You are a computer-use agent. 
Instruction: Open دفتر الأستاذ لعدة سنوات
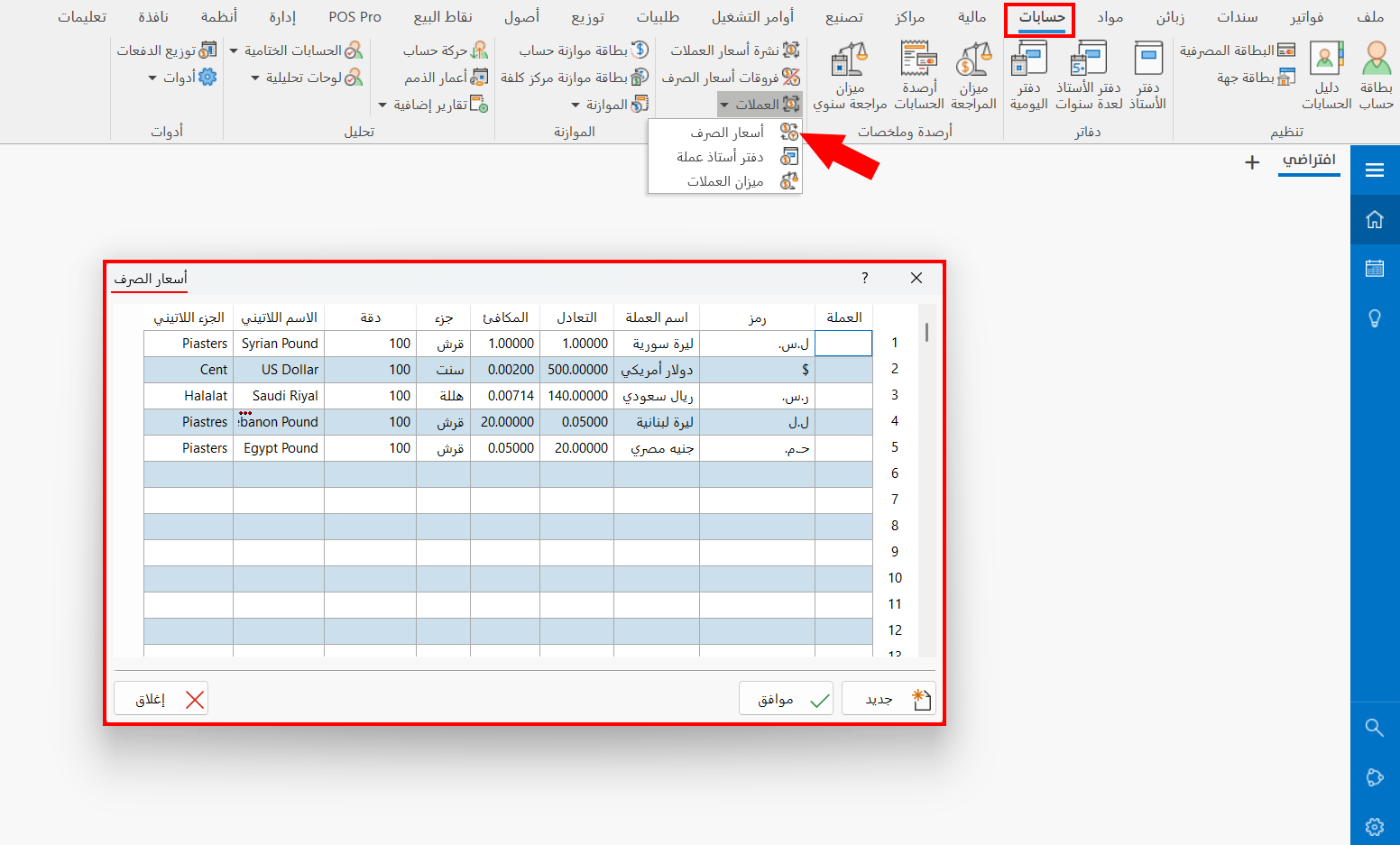click(1089, 76)
